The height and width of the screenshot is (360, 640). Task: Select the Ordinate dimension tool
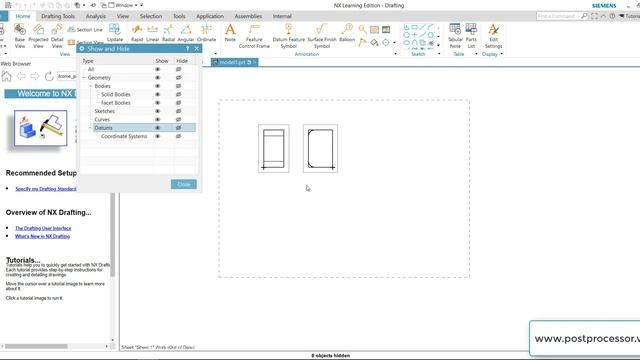[x=207, y=33]
